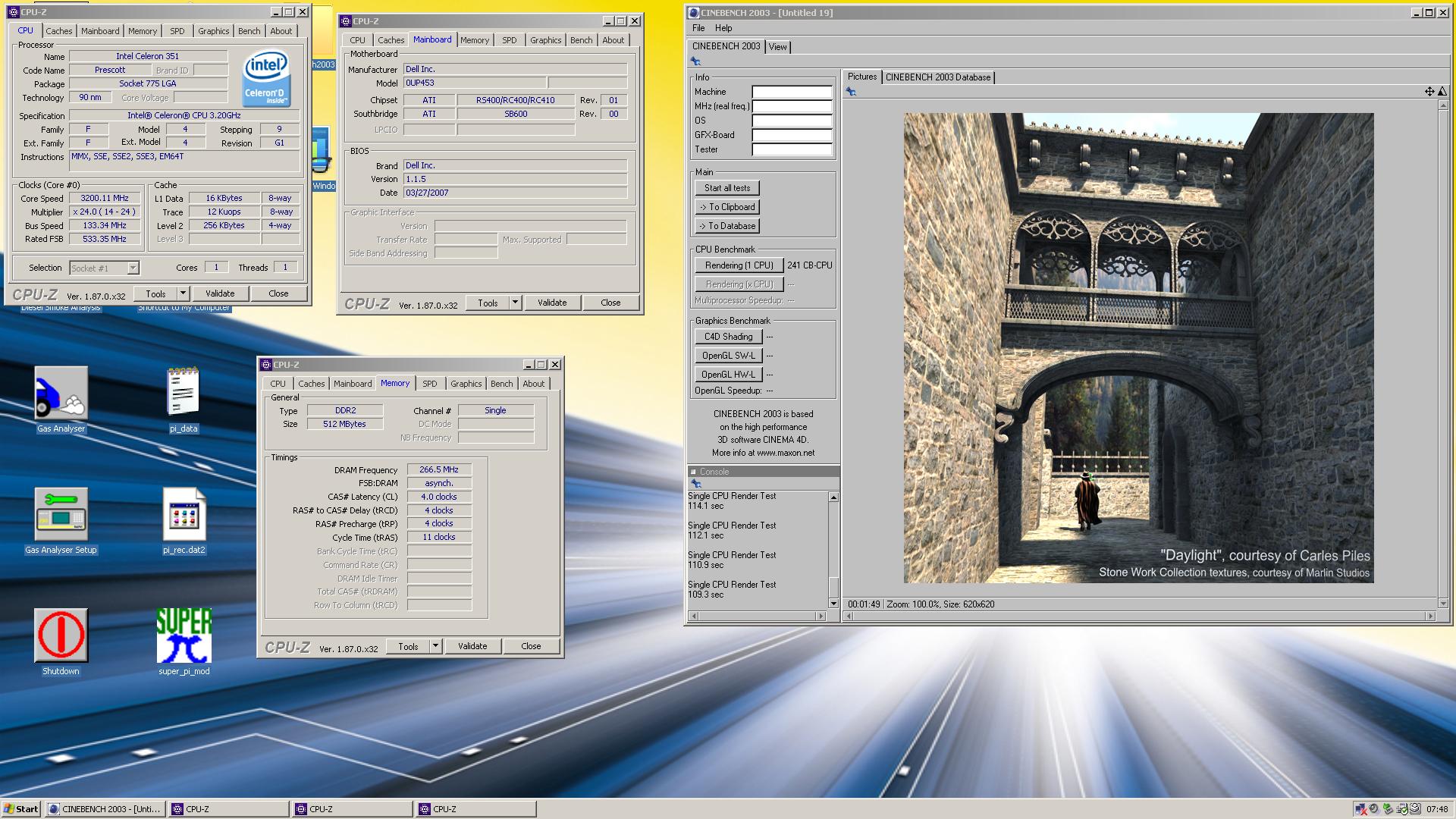Click the security shield checkmark tray icon
Image resolution: width=1456 pixels, height=819 pixels.
pyautogui.click(x=1402, y=809)
